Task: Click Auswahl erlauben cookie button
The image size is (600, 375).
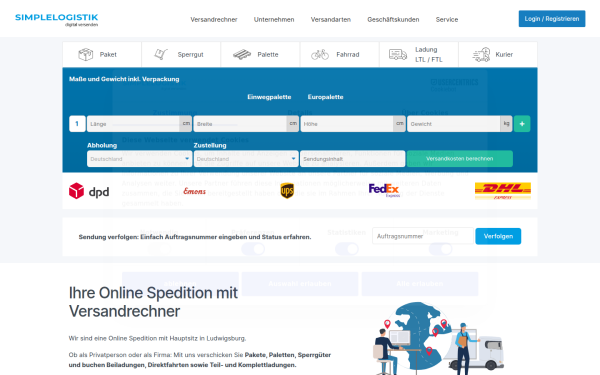Action: tap(300, 284)
